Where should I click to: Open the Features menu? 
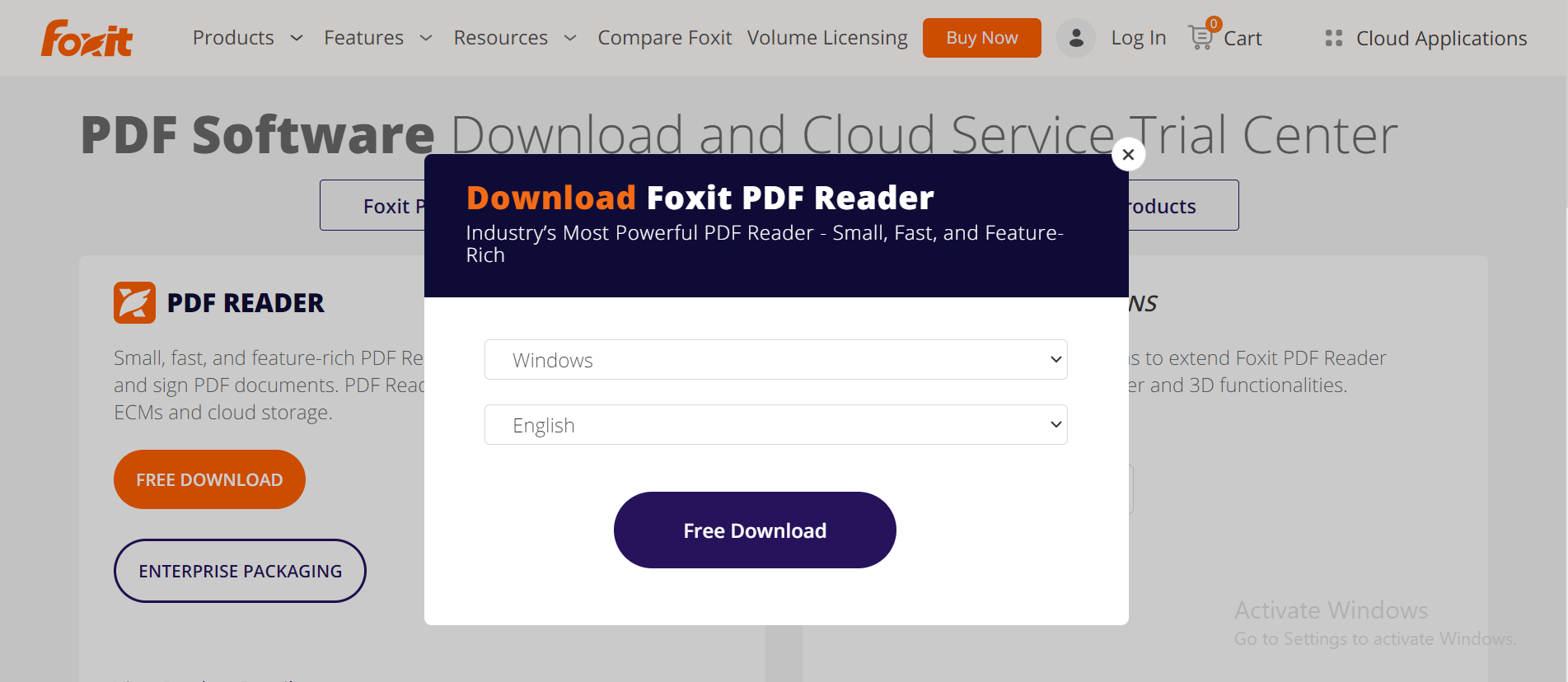point(363,38)
